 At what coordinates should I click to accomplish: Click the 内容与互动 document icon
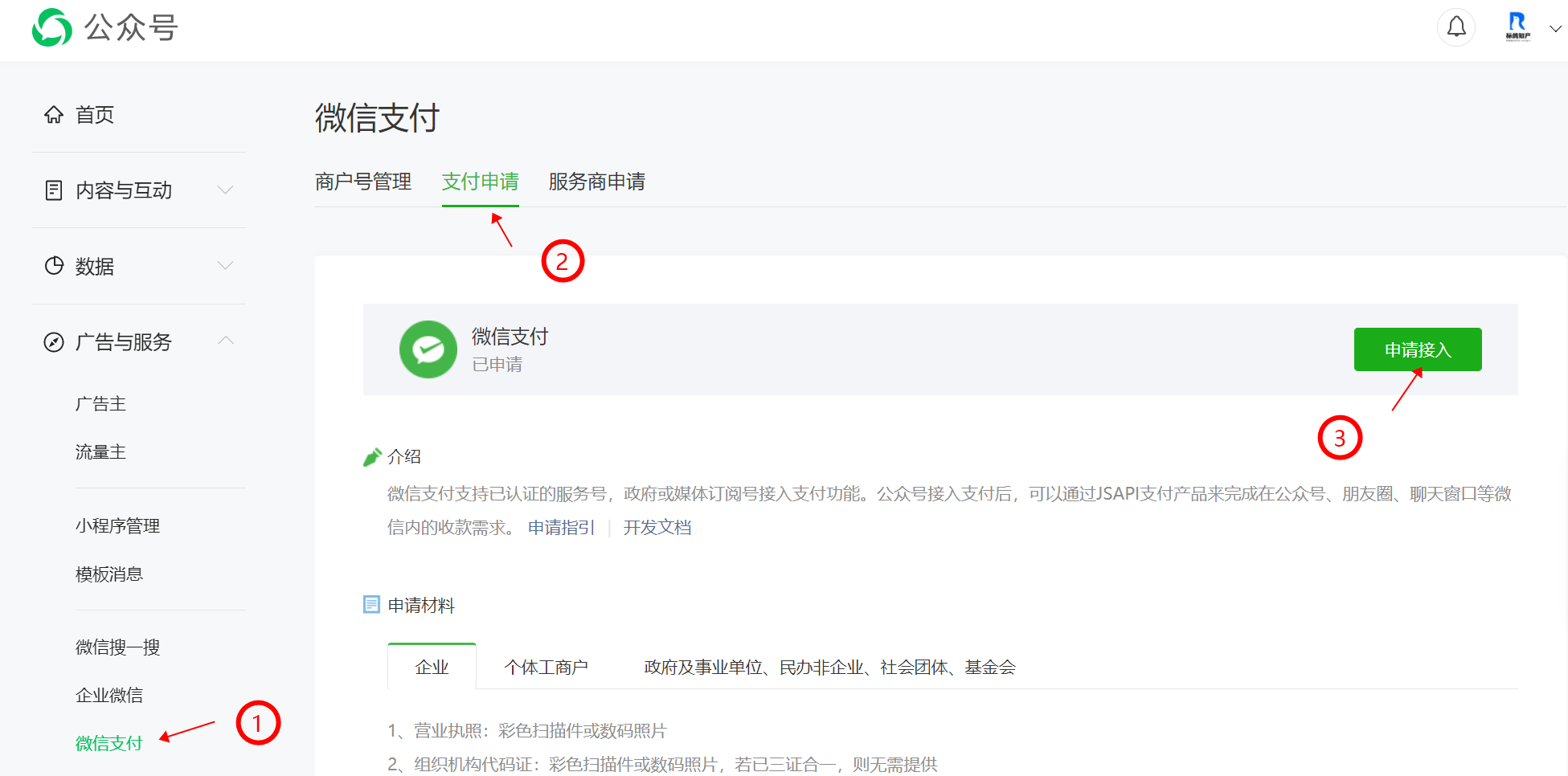[54, 190]
